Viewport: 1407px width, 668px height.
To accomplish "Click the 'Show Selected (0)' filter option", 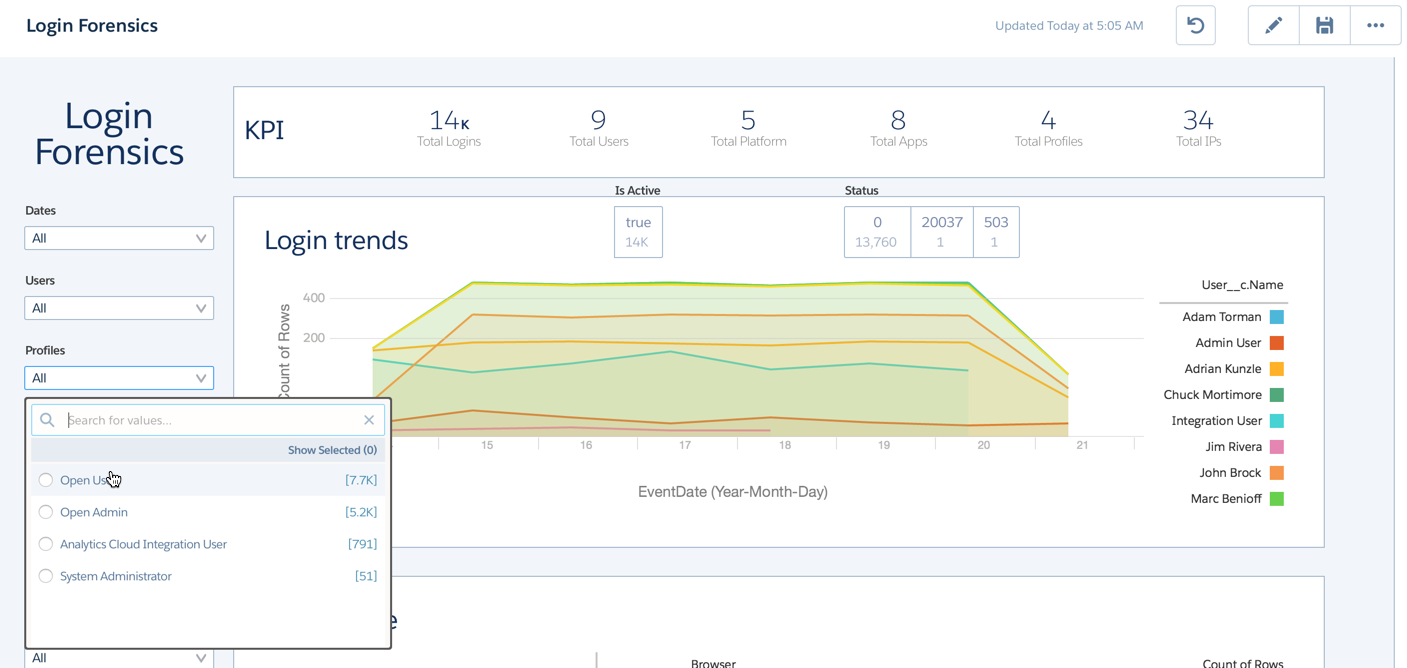I will pyautogui.click(x=332, y=449).
